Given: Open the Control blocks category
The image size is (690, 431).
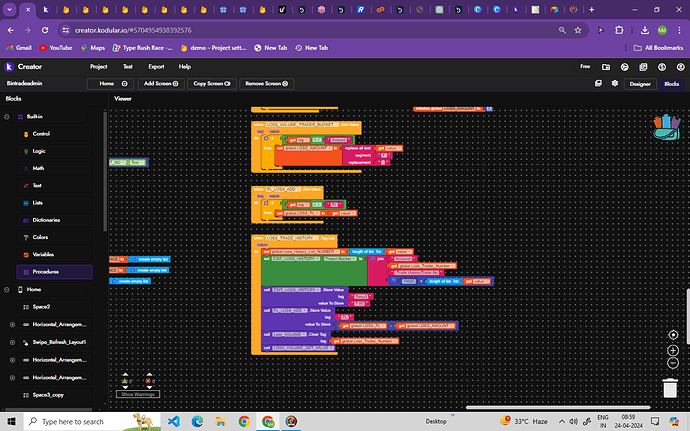Looking at the screenshot, I should tap(41, 133).
